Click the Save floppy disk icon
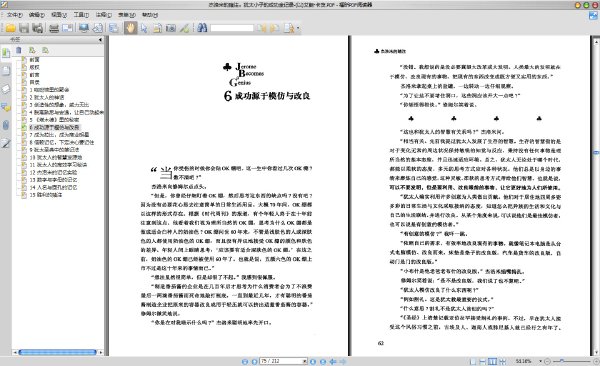Image resolution: width=600 pixels, height=366 pixels. coord(24,28)
